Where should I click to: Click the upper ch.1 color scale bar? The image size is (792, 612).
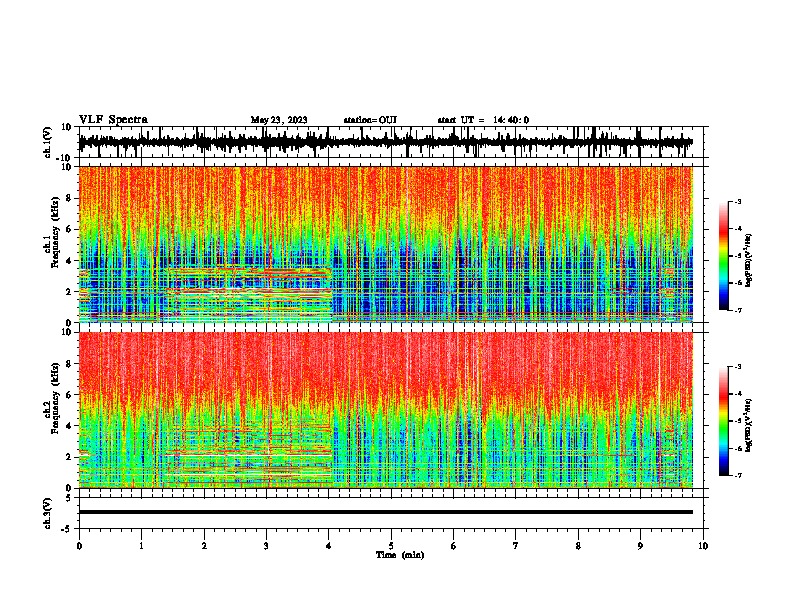724,256
